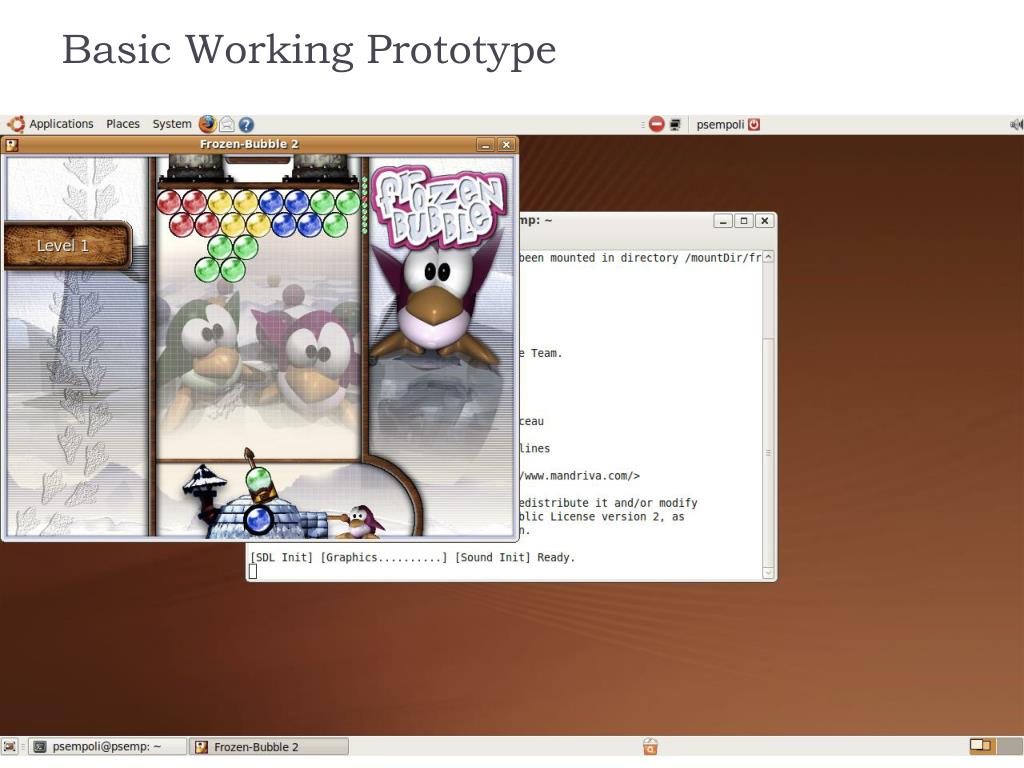Viewport: 1024px width, 768px height.
Task: Open the Places menu
Action: tap(123, 124)
